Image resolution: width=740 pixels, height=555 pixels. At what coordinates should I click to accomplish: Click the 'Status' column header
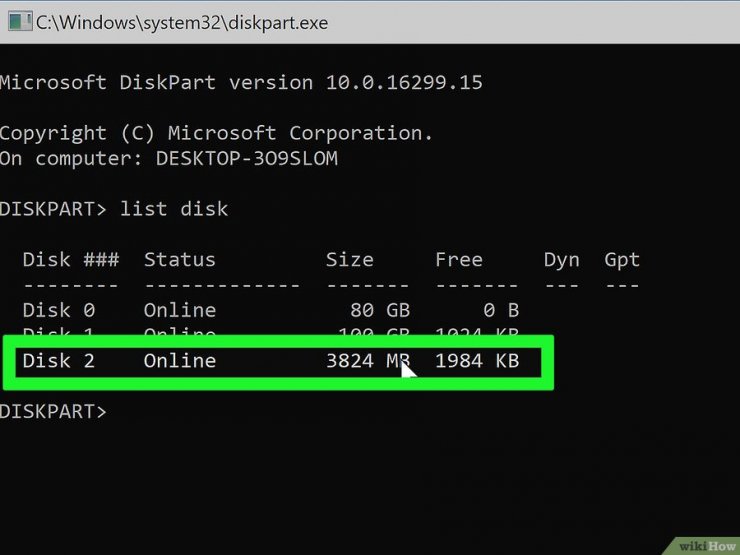[180, 260]
